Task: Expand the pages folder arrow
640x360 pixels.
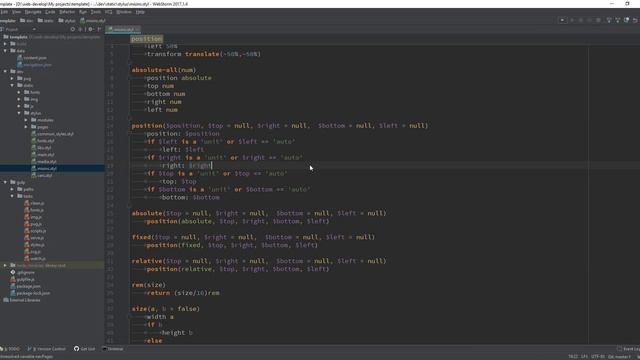Action: tap(26, 127)
